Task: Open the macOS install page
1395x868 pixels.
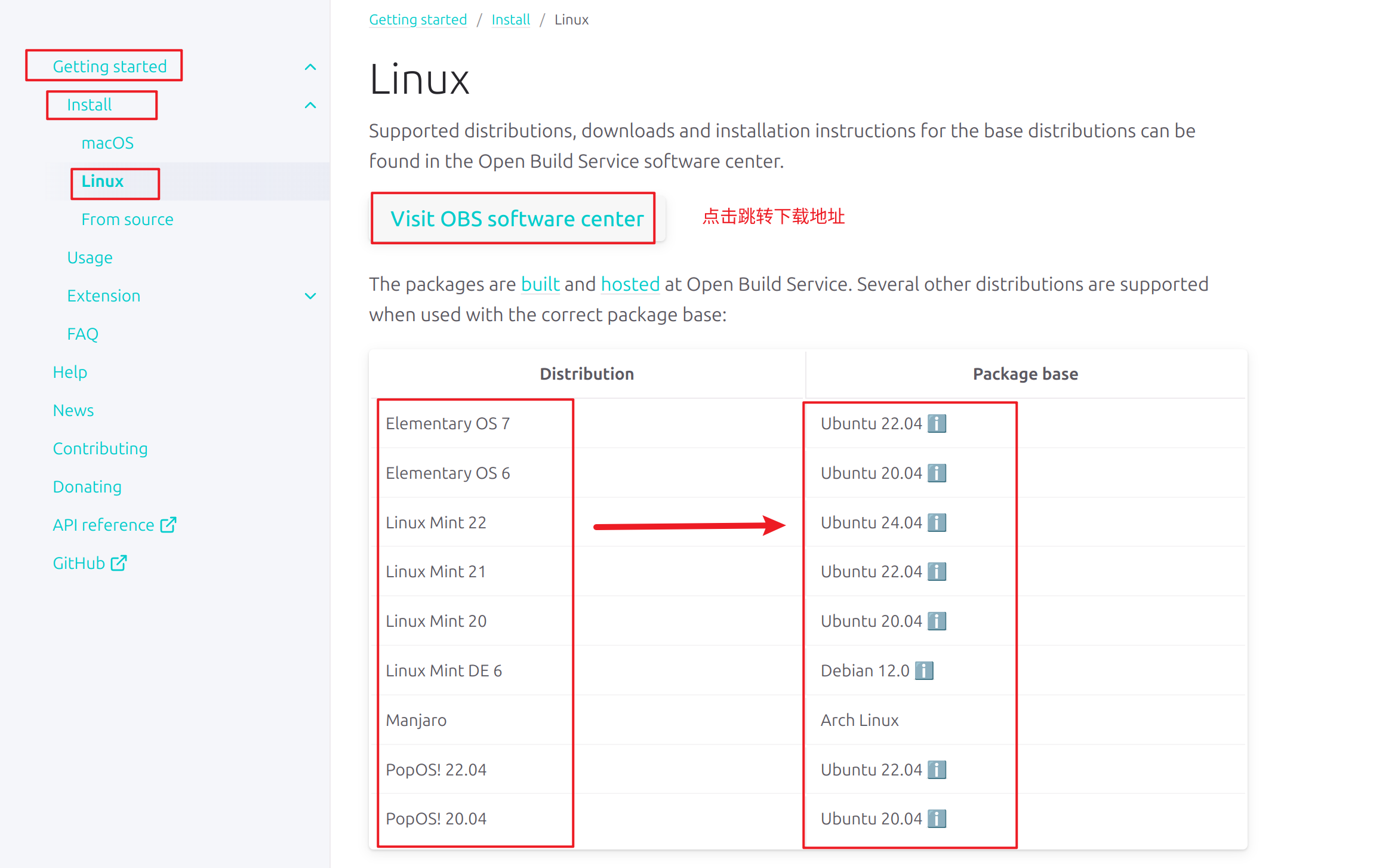Action: (x=107, y=143)
